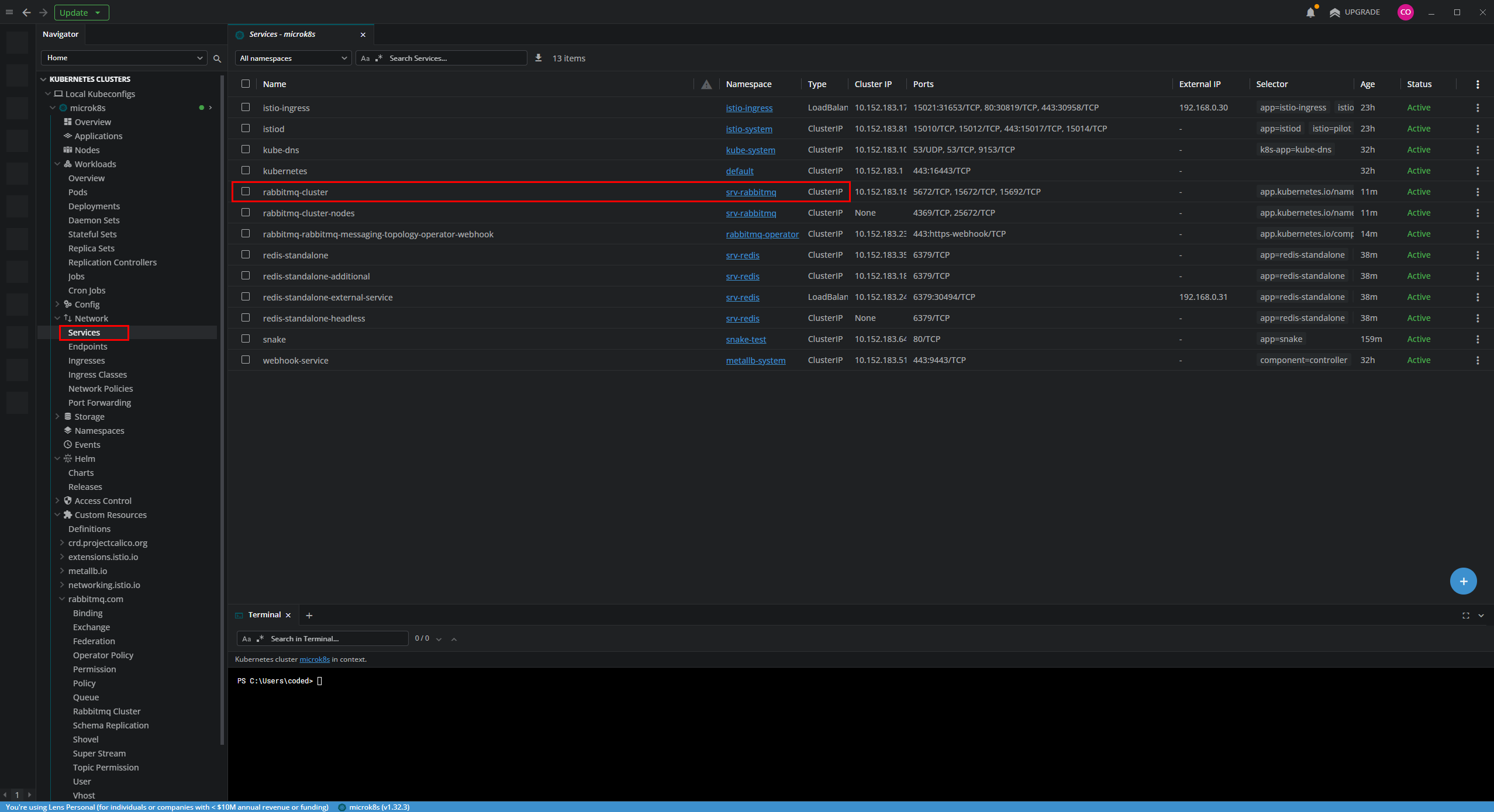Expand the Config tree group
The height and width of the screenshot is (812, 1494).
coord(57,305)
